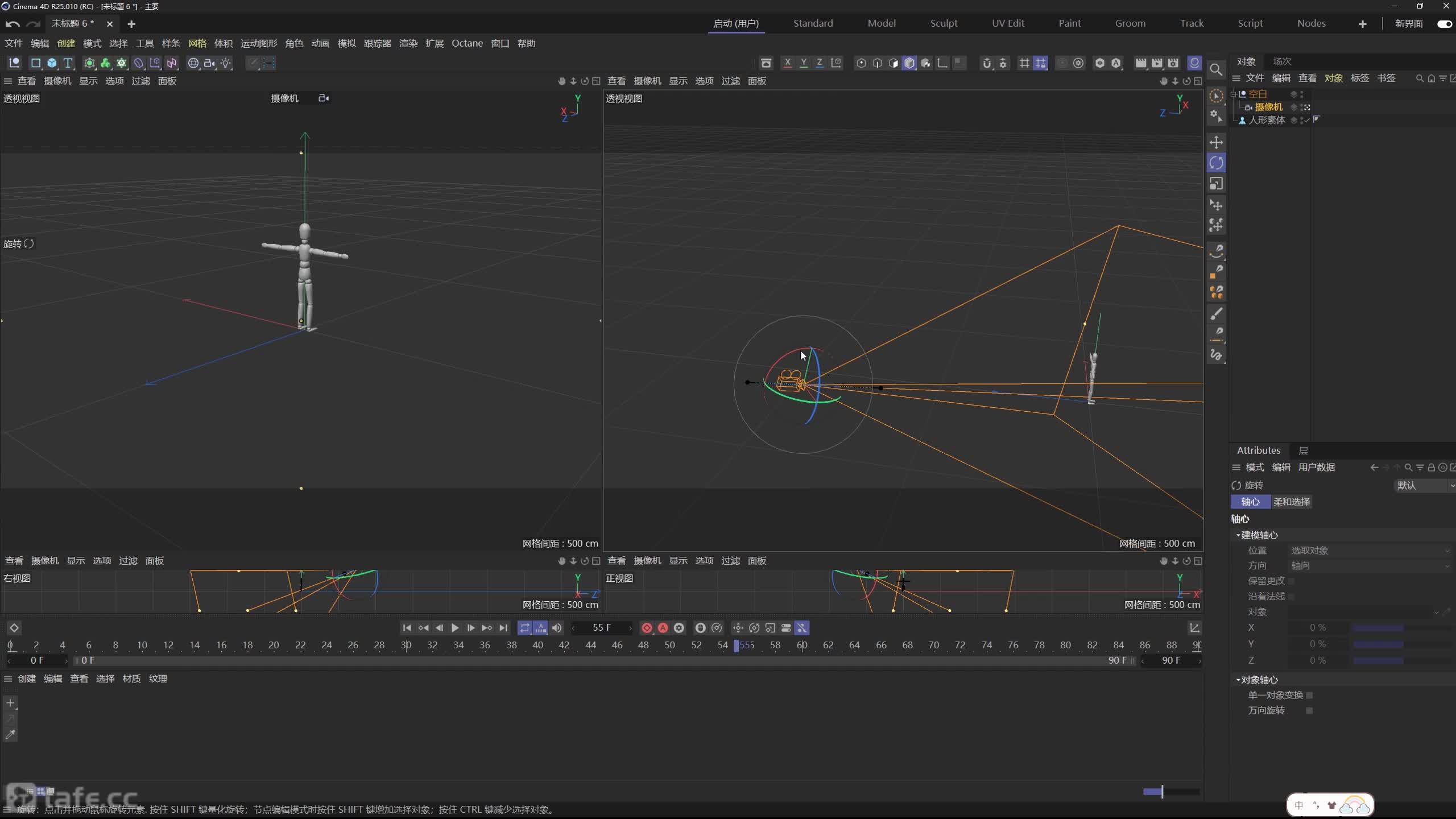Toggle Z axis lock
Viewport: 1456px width, 819px height.
(820, 63)
